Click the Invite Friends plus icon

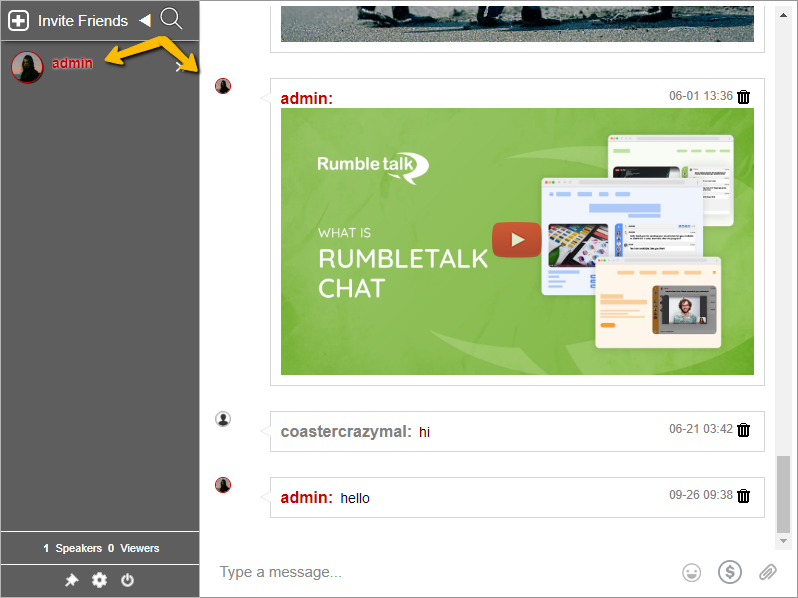coord(18,21)
